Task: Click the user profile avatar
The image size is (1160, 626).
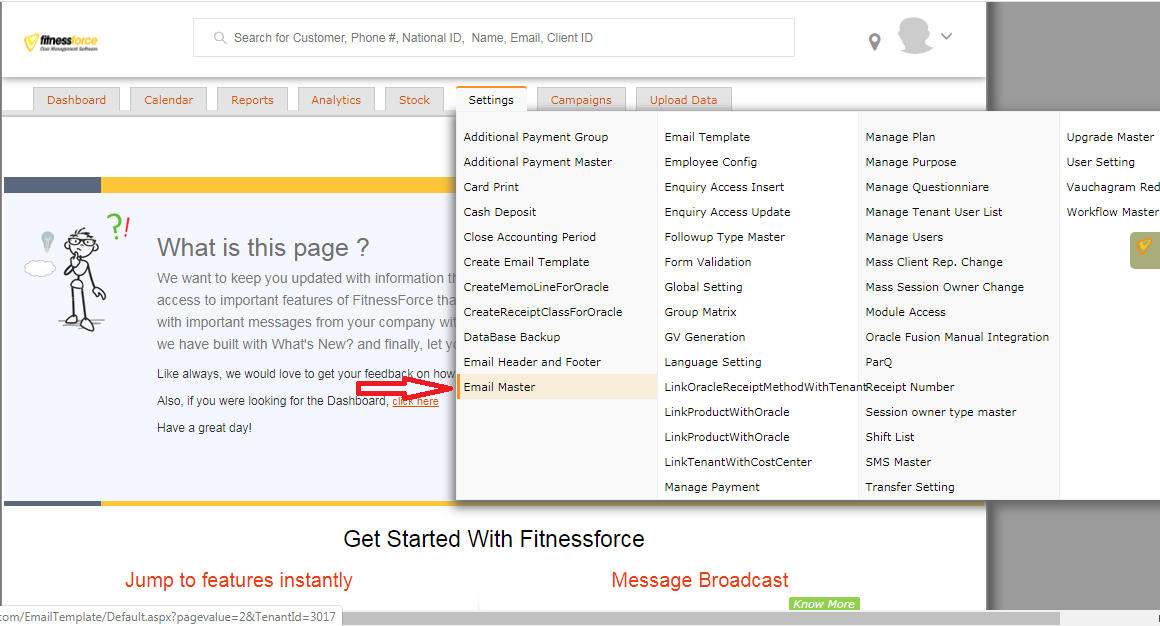Action: pyautogui.click(x=914, y=36)
